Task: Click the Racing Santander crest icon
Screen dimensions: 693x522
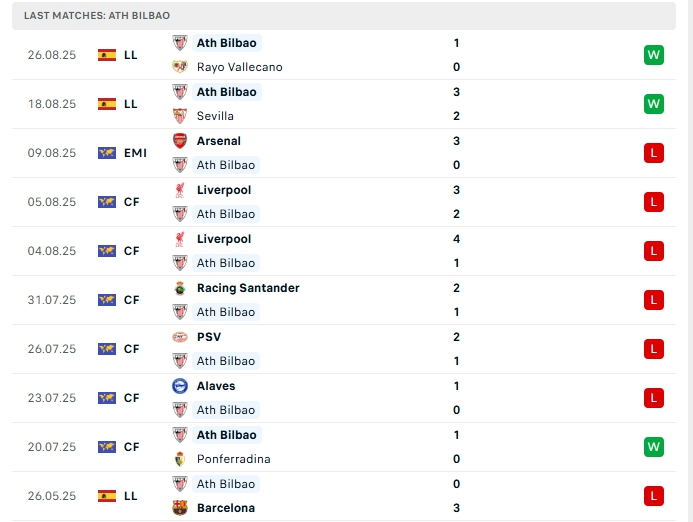Action: (180, 288)
